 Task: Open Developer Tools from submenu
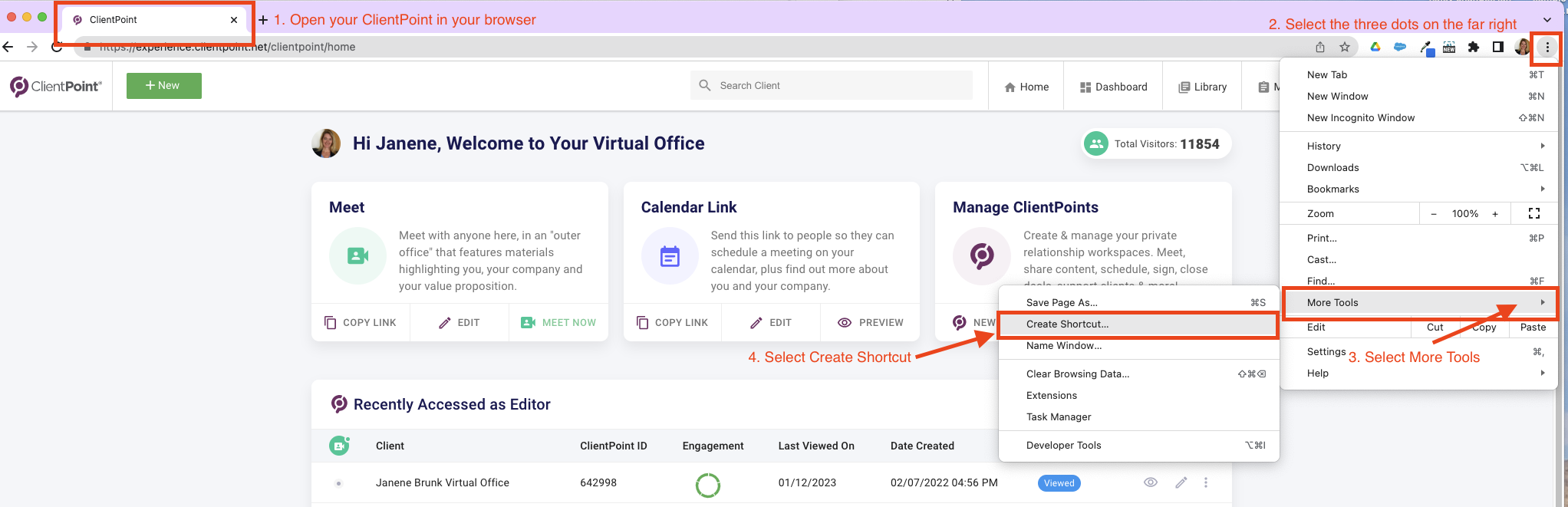[x=1138, y=445]
